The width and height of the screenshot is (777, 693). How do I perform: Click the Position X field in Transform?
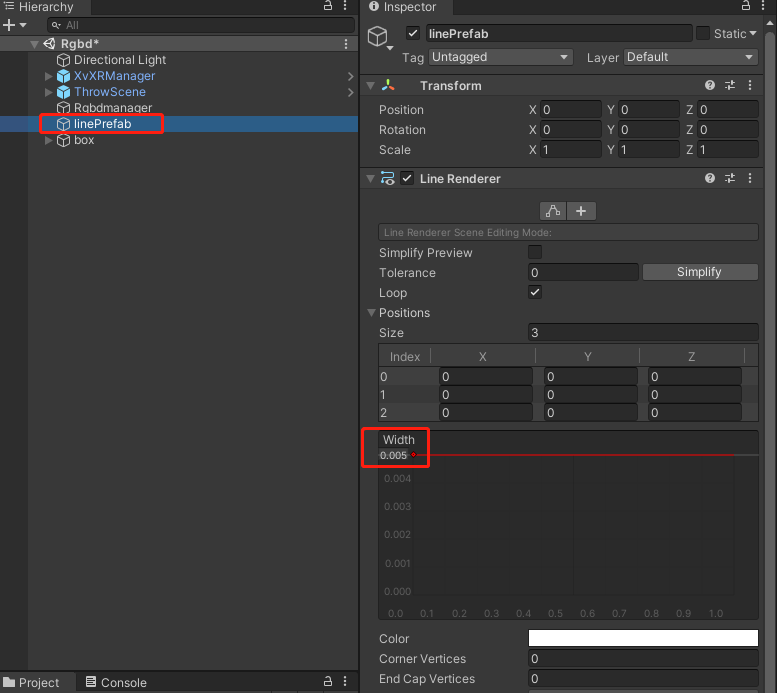pos(570,110)
